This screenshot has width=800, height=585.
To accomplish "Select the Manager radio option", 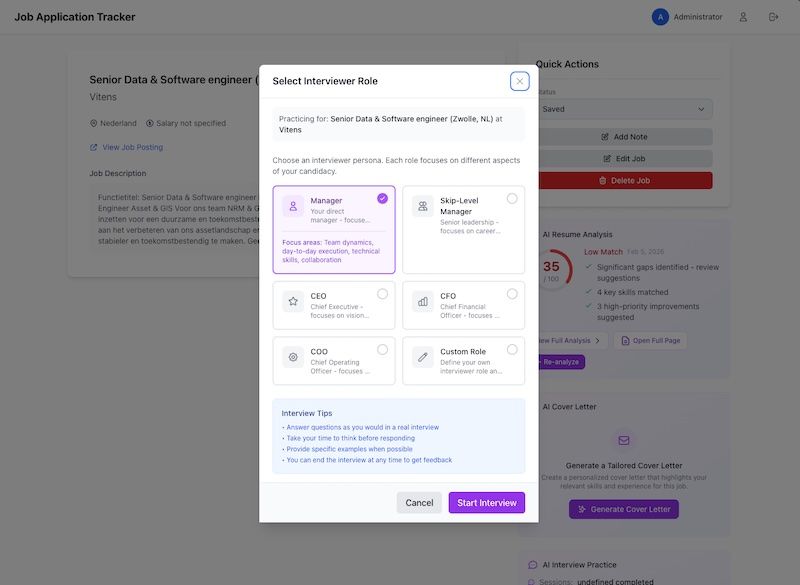I will [x=382, y=198].
